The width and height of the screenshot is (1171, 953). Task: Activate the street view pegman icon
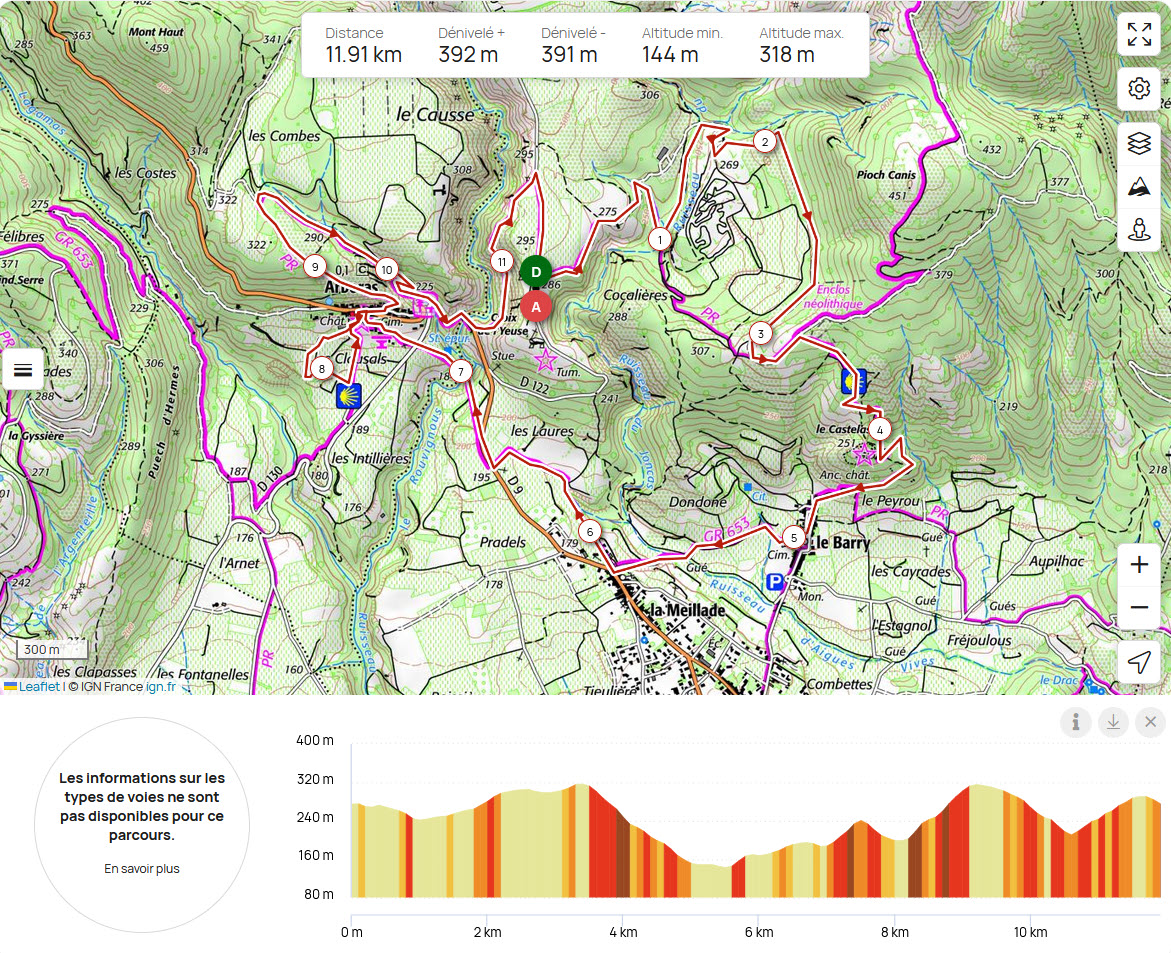[1138, 230]
